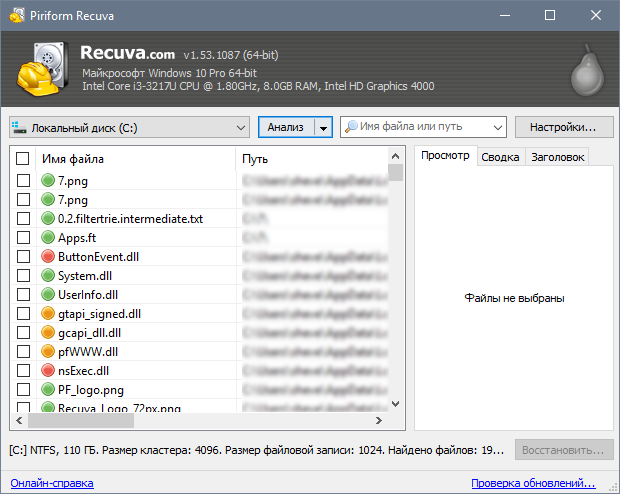Click the red status dot of nsExec.dll
The width and height of the screenshot is (620, 494).
click(x=48, y=370)
